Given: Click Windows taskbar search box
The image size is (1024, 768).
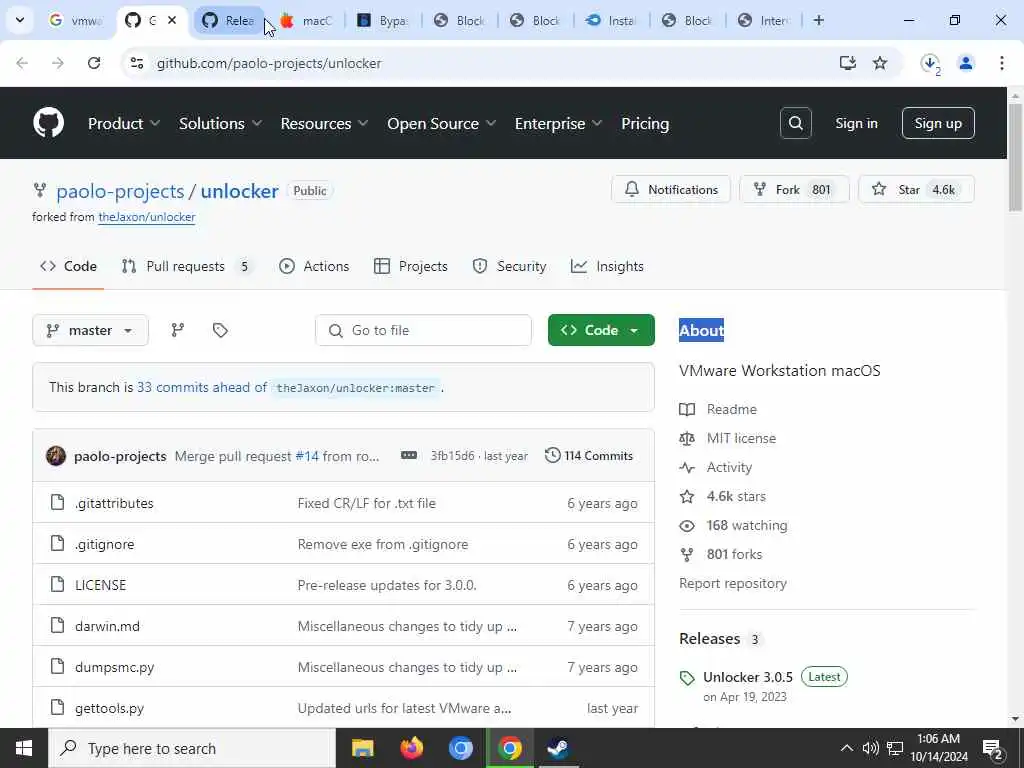Looking at the screenshot, I should coord(192,748).
